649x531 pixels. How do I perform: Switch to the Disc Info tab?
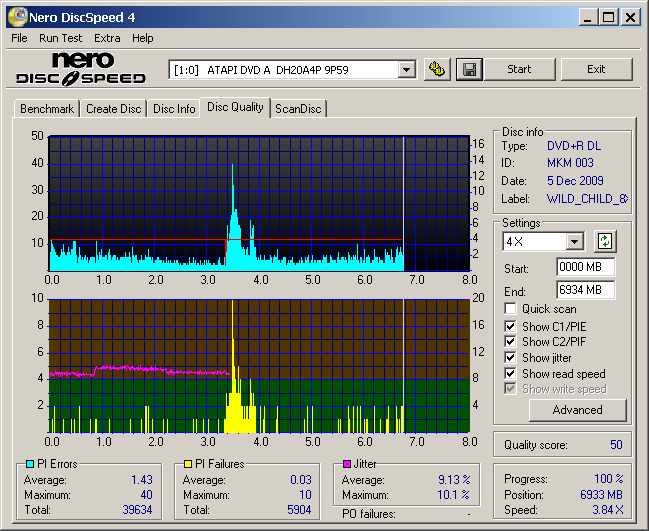click(174, 109)
